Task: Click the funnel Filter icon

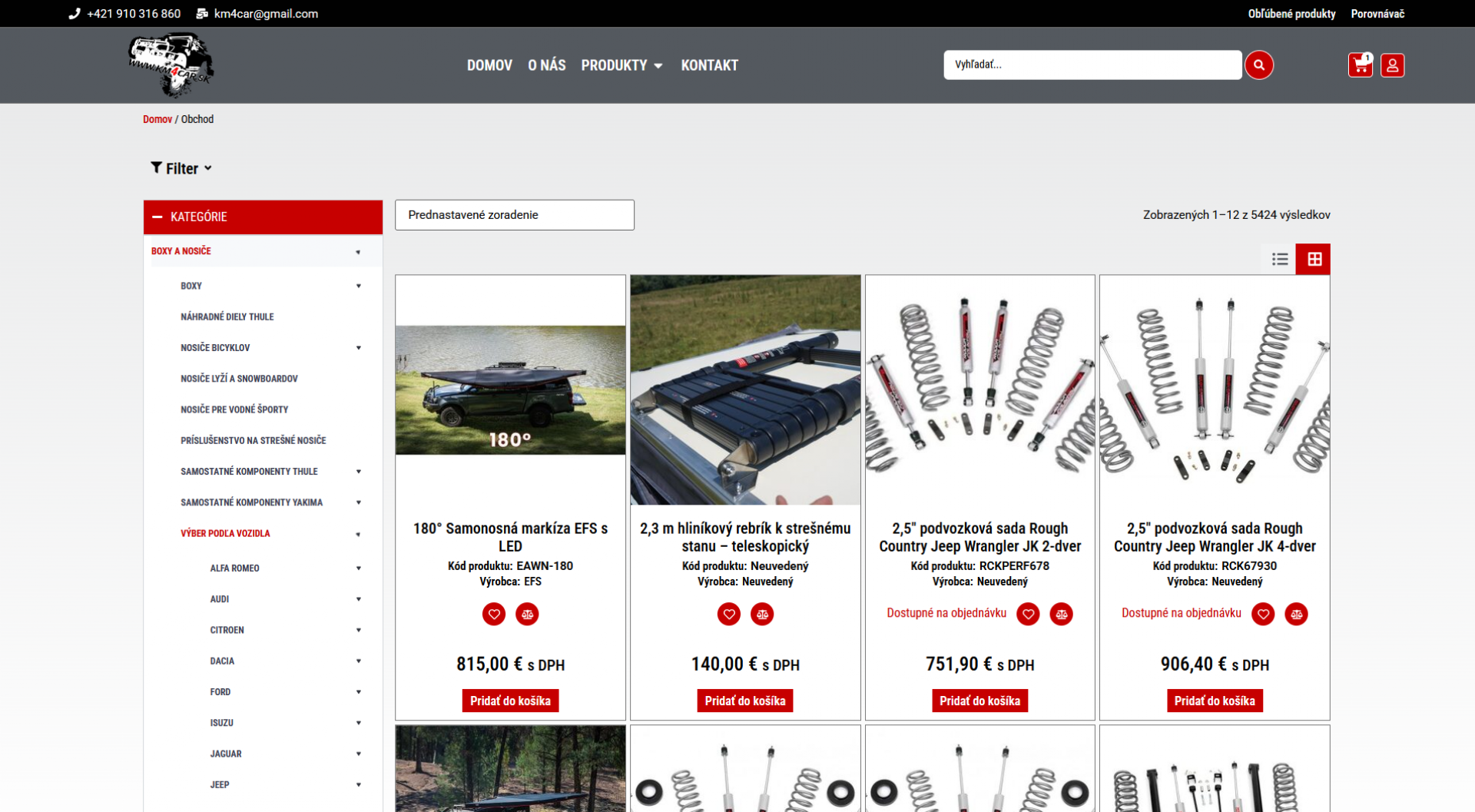Action: point(157,168)
